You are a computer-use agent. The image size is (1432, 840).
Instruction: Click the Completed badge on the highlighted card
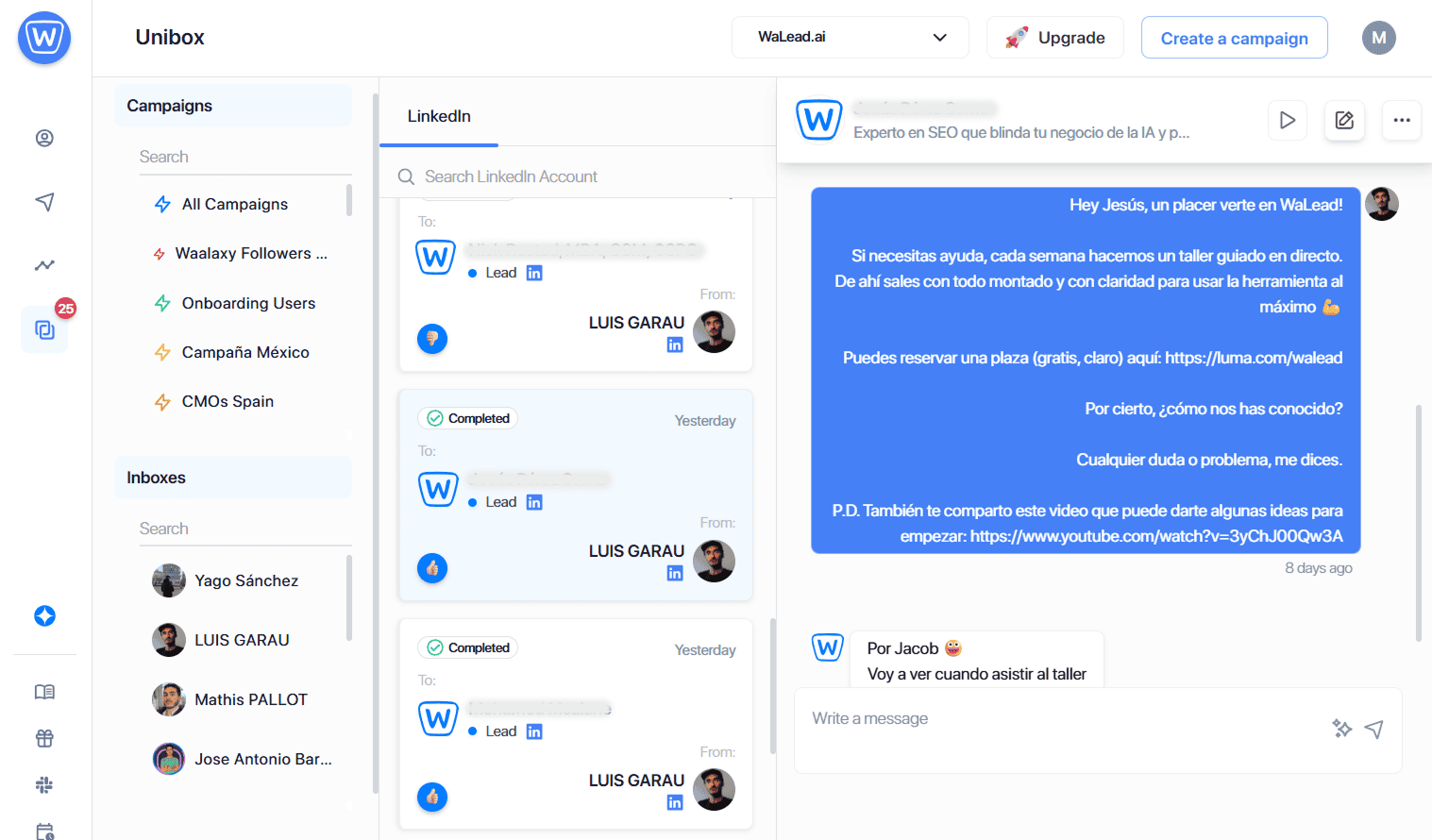[x=467, y=418]
